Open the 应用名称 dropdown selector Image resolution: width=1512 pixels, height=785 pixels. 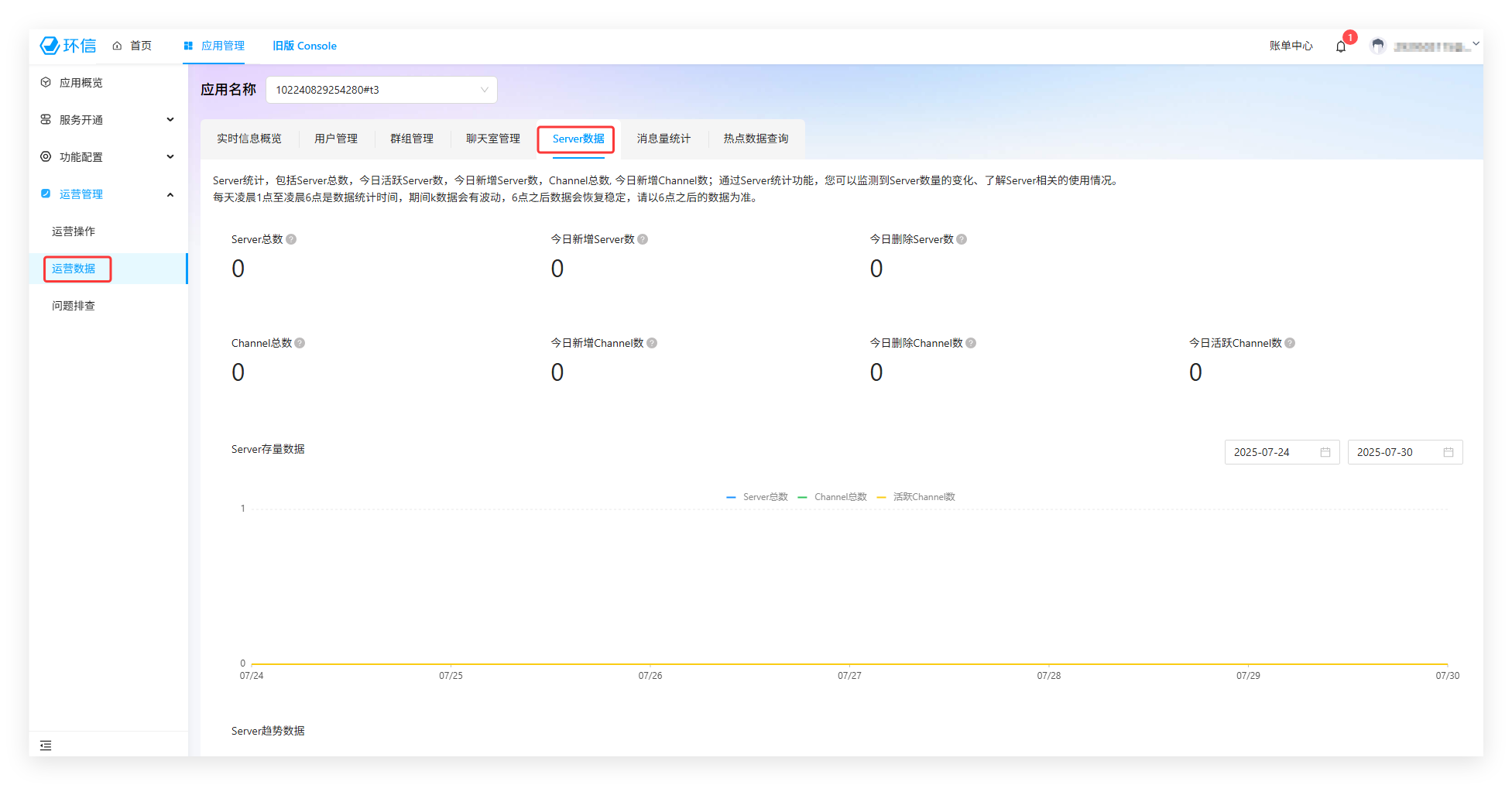click(381, 90)
